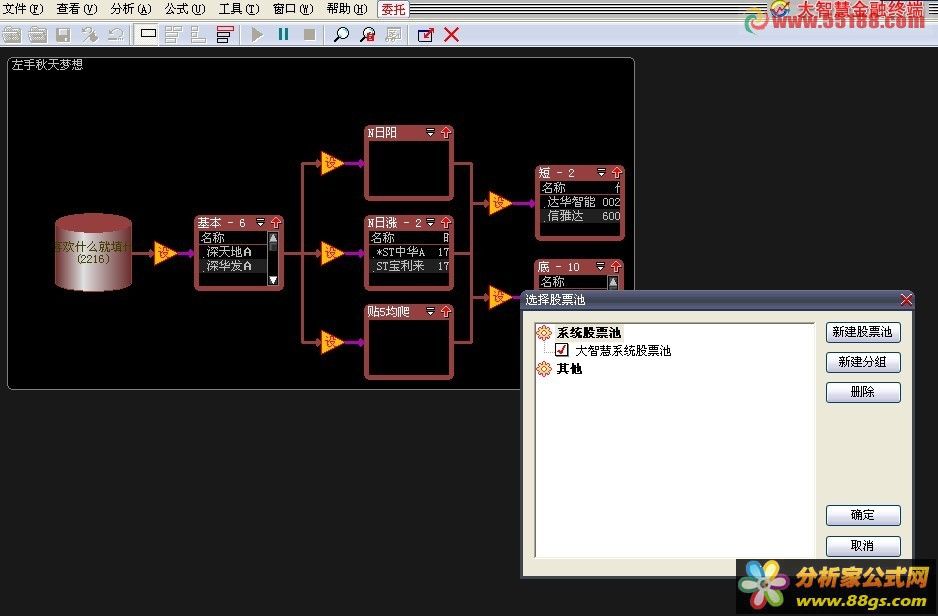
Task: Open the 文件(F) menu
Action: (23, 9)
